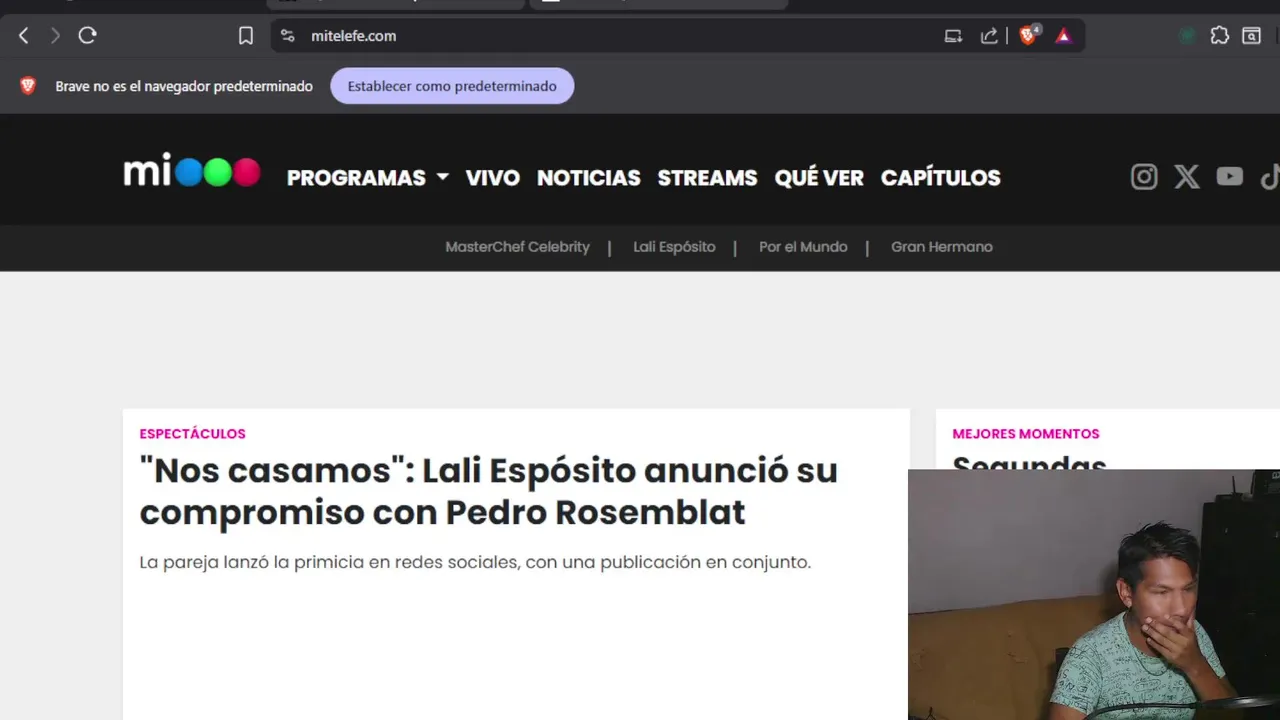The height and width of the screenshot is (720, 1280).
Task: Set Brave as default with 'Establecer como predeterminado'
Action: tap(452, 86)
